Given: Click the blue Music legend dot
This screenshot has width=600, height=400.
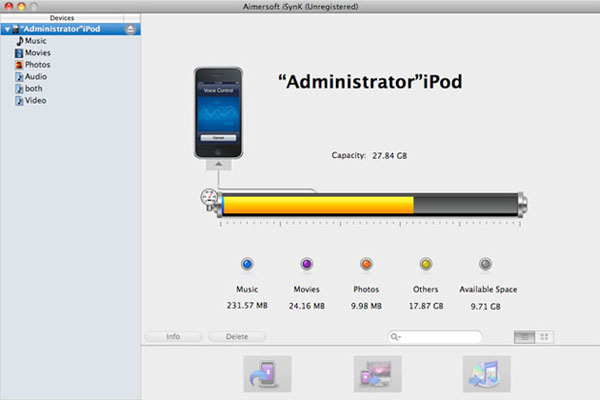Looking at the screenshot, I should tap(247, 264).
